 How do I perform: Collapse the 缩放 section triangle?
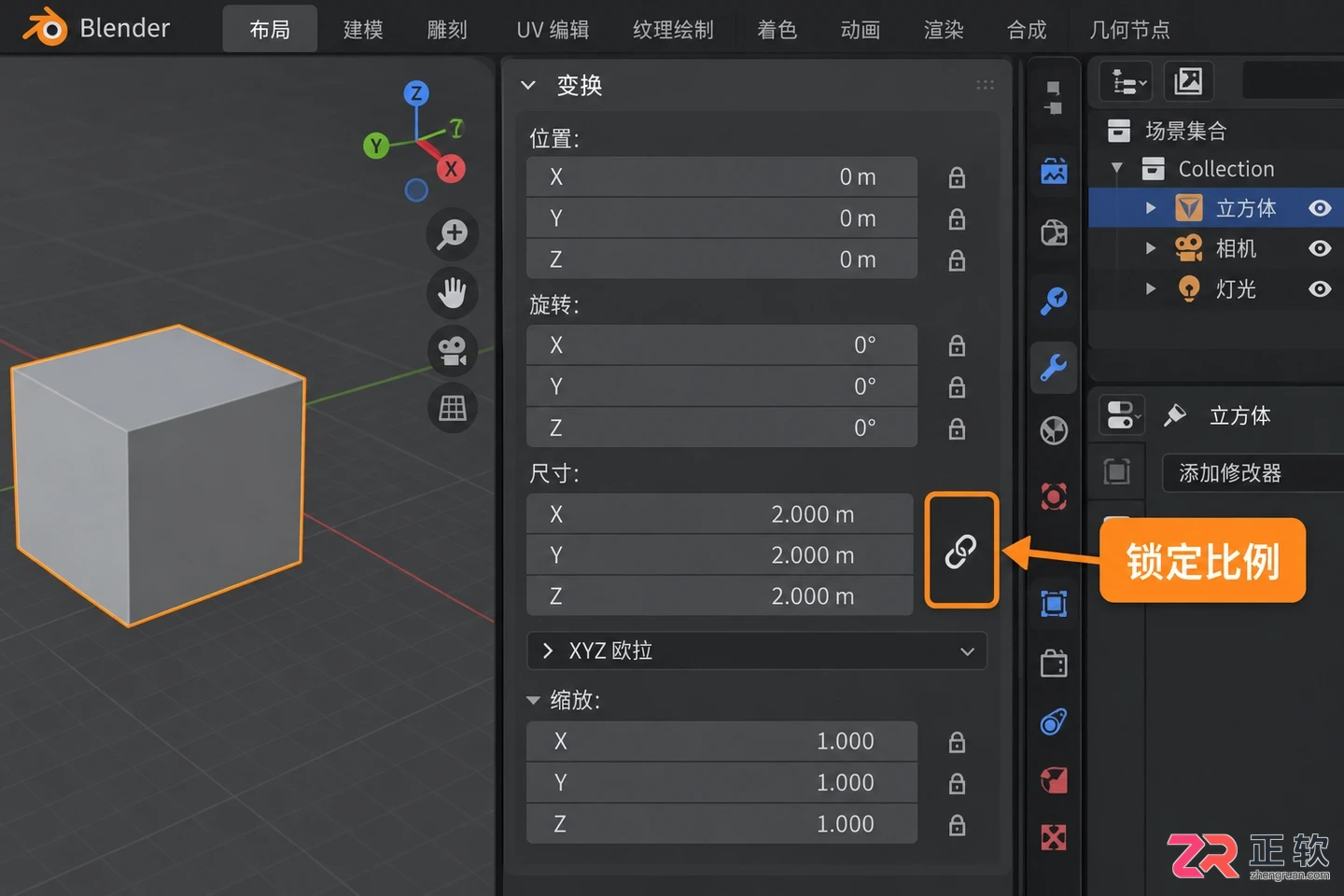(x=534, y=700)
